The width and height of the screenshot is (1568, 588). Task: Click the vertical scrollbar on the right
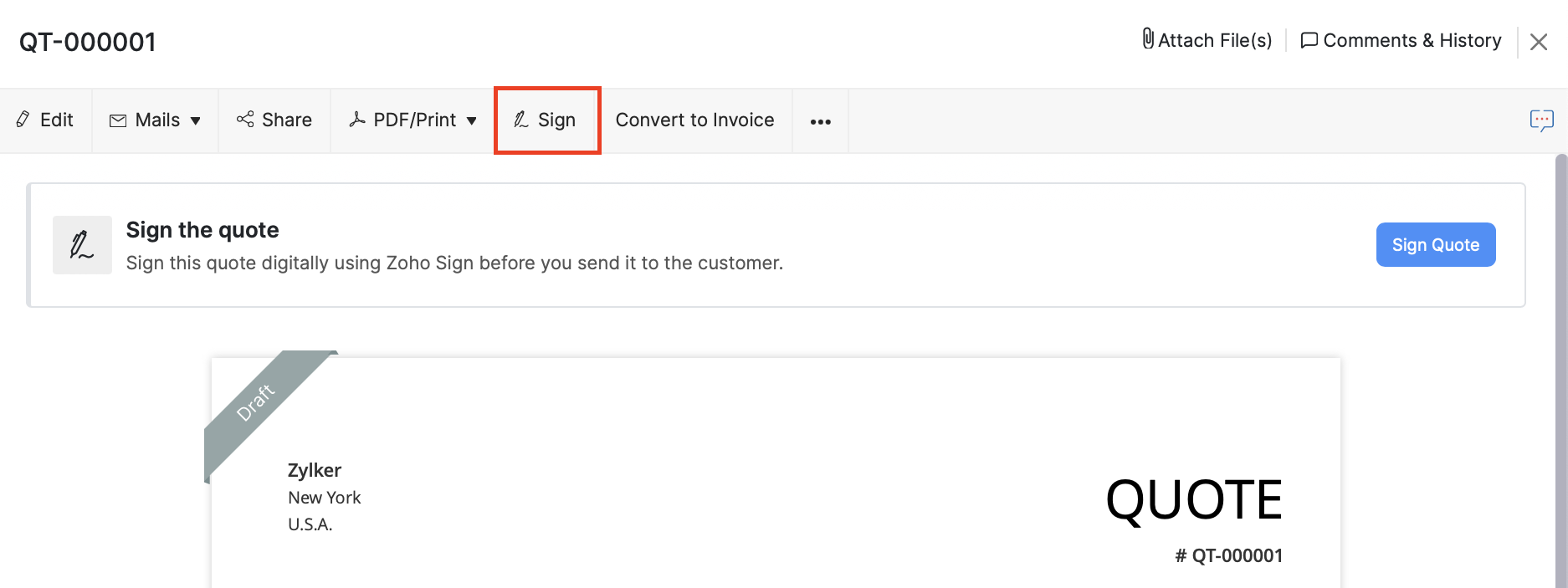click(x=1560, y=368)
